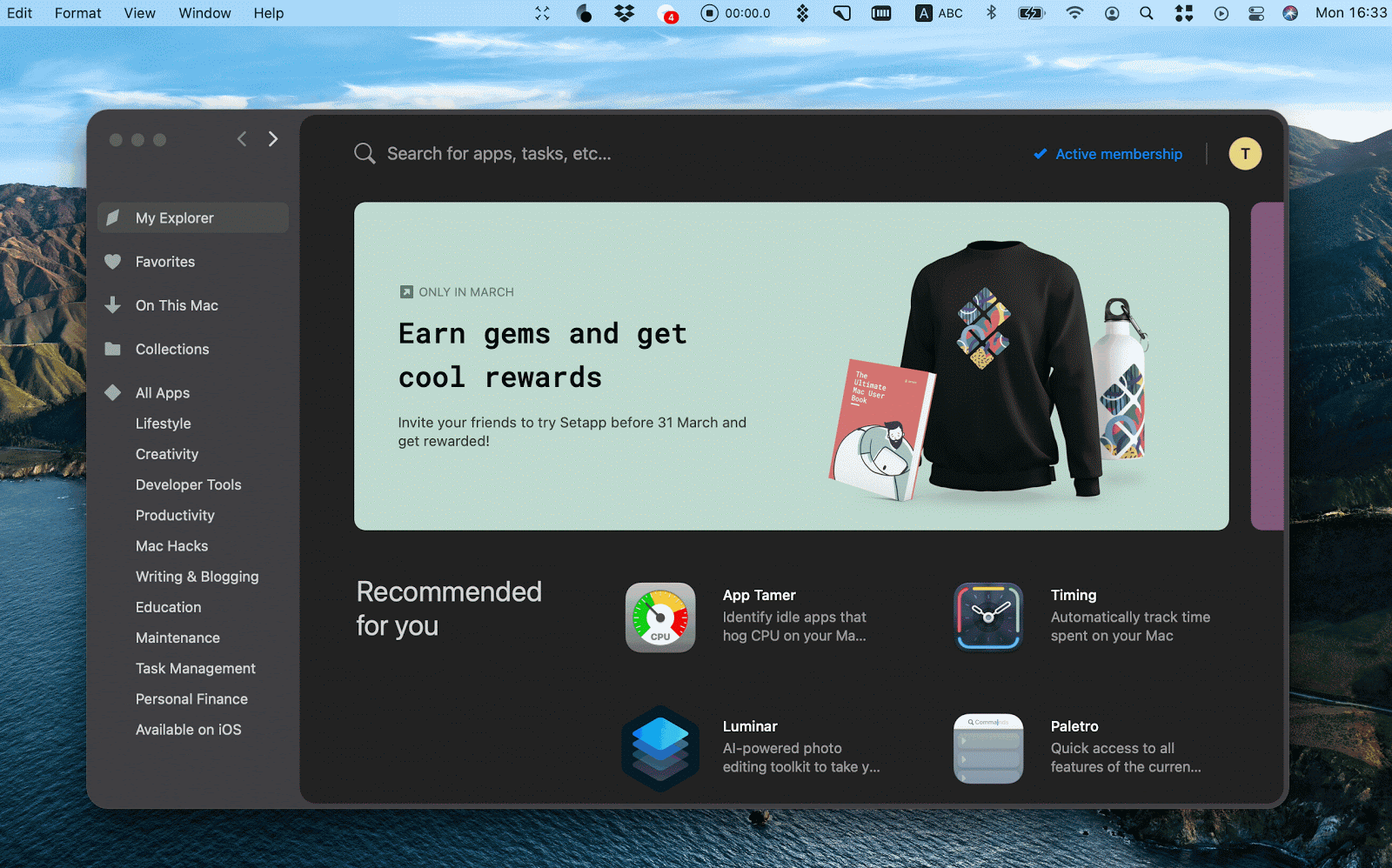The height and width of the screenshot is (868, 1392).
Task: Browse the Mac Hacks category
Action: 172,545
